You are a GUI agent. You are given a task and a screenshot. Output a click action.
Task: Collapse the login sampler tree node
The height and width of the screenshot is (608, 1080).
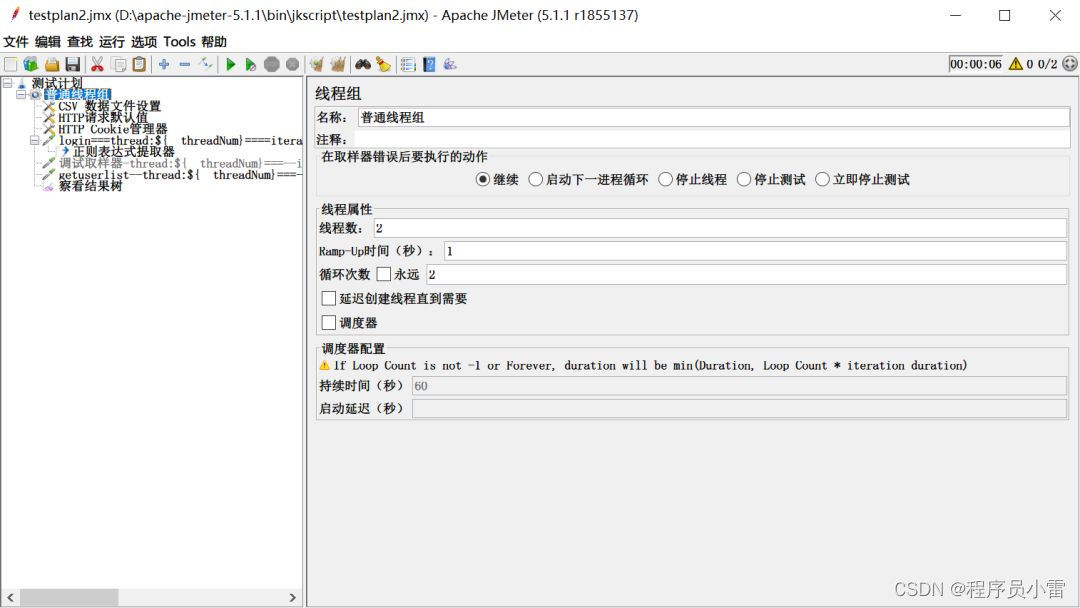click(33, 140)
